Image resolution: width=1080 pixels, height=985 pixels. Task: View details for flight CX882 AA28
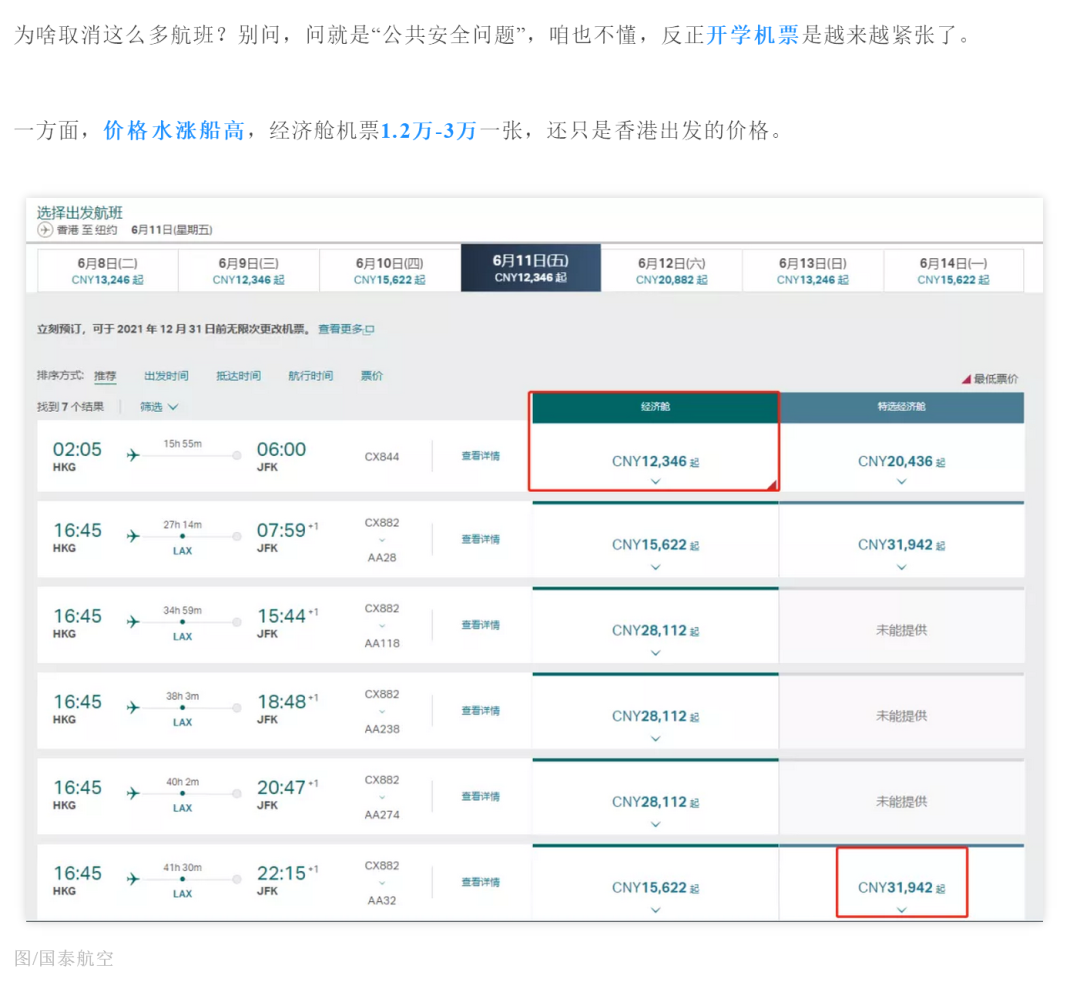481,539
